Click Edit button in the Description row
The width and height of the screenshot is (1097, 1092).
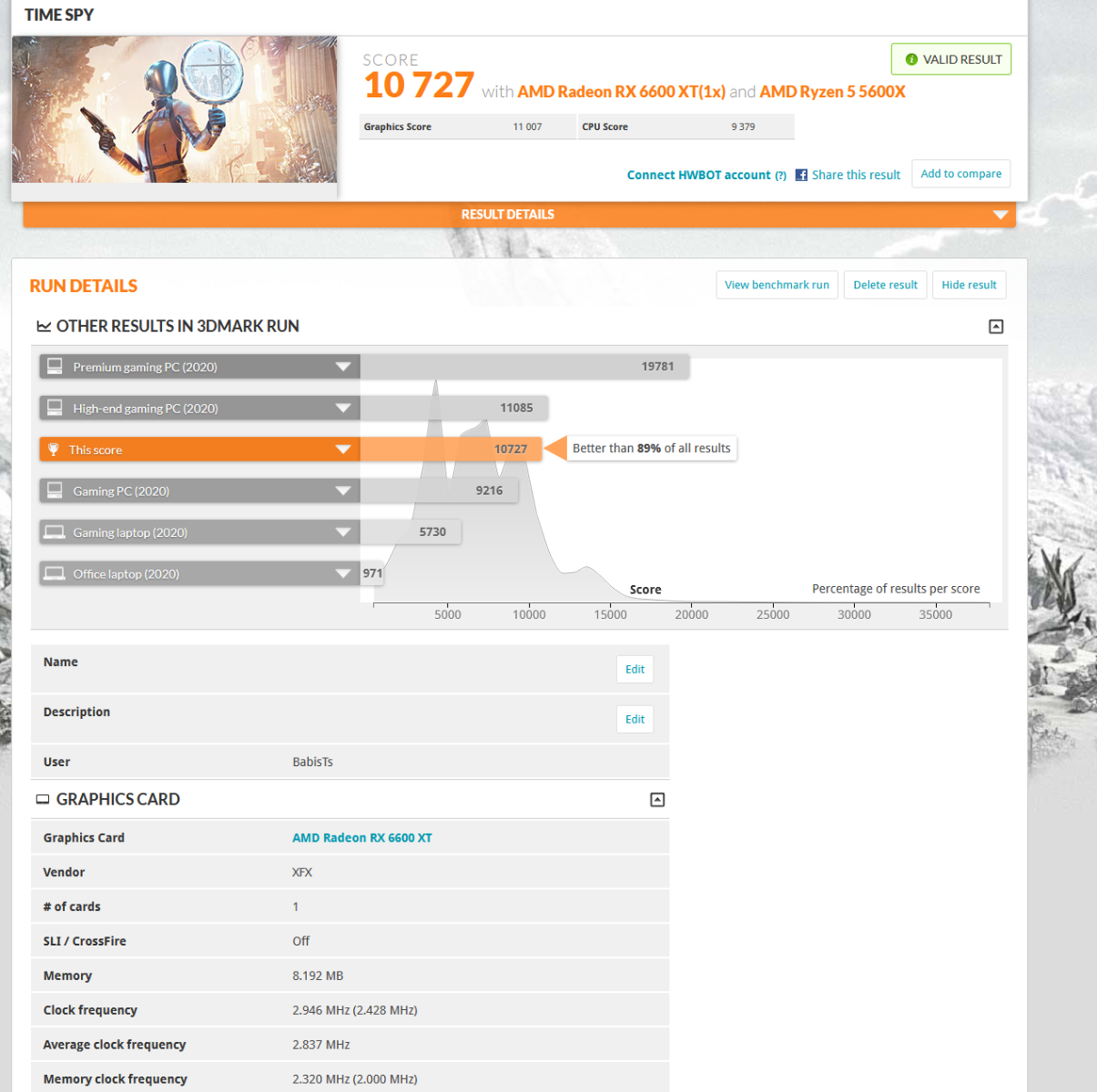(x=635, y=720)
